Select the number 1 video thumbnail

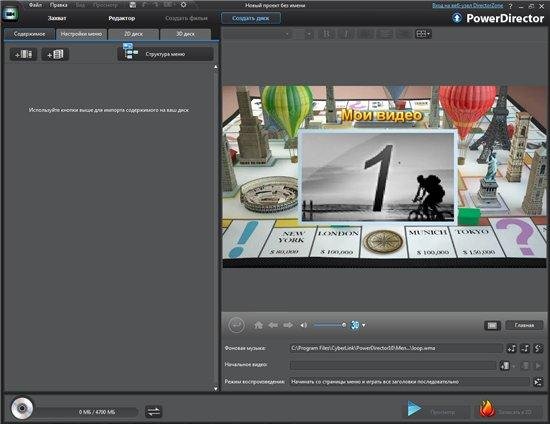pyautogui.click(x=378, y=176)
